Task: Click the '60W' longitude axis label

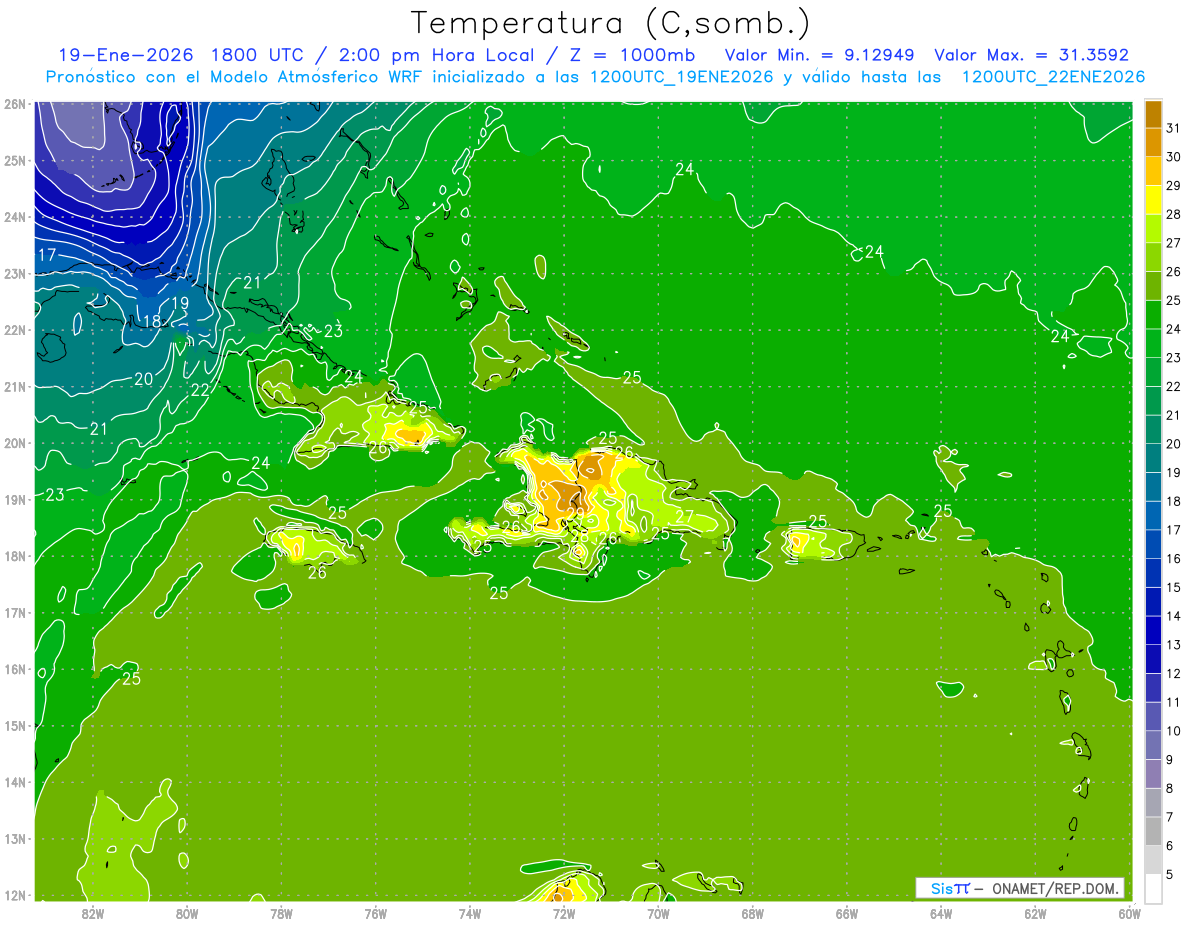Action: [x=1129, y=913]
